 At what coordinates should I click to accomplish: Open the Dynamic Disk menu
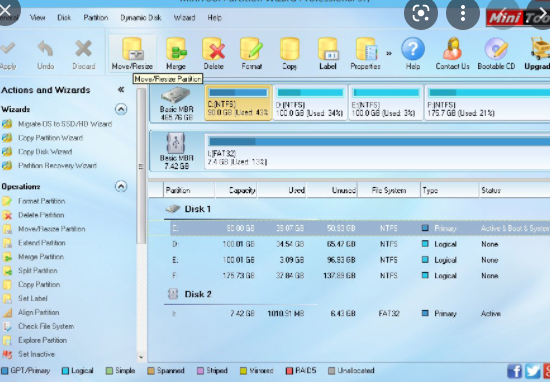tap(141, 18)
